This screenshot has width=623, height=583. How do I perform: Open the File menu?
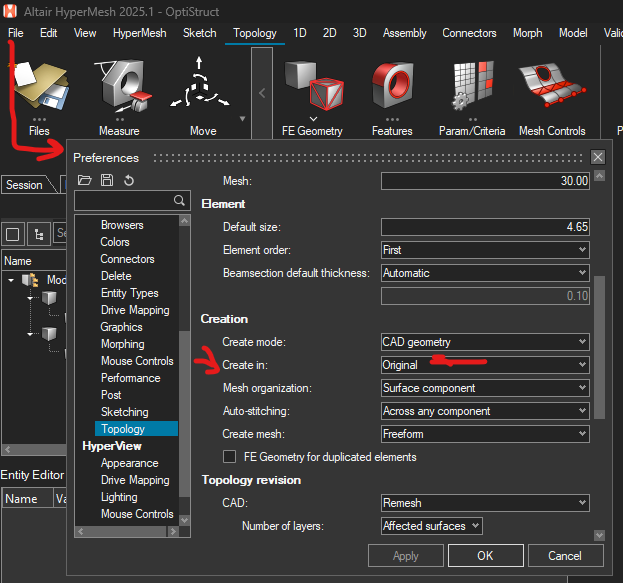[16, 33]
